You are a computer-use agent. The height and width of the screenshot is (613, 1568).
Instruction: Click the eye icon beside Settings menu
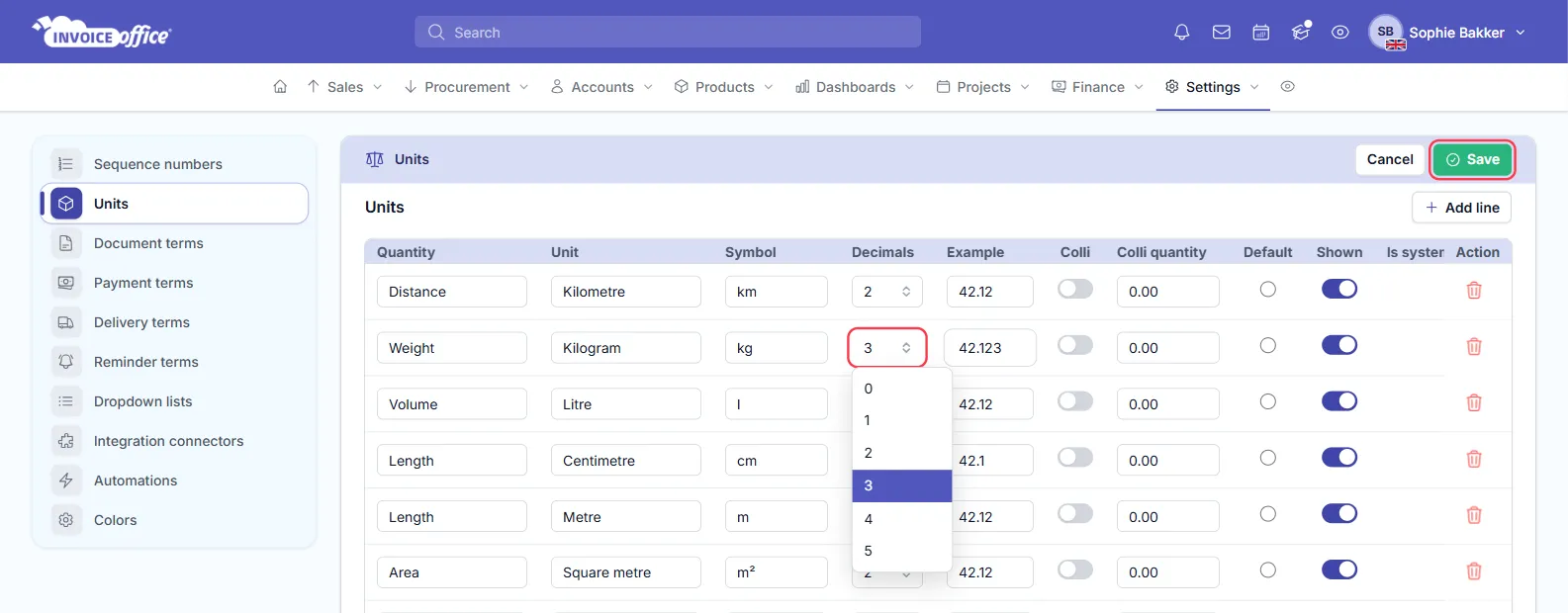coord(1287,87)
